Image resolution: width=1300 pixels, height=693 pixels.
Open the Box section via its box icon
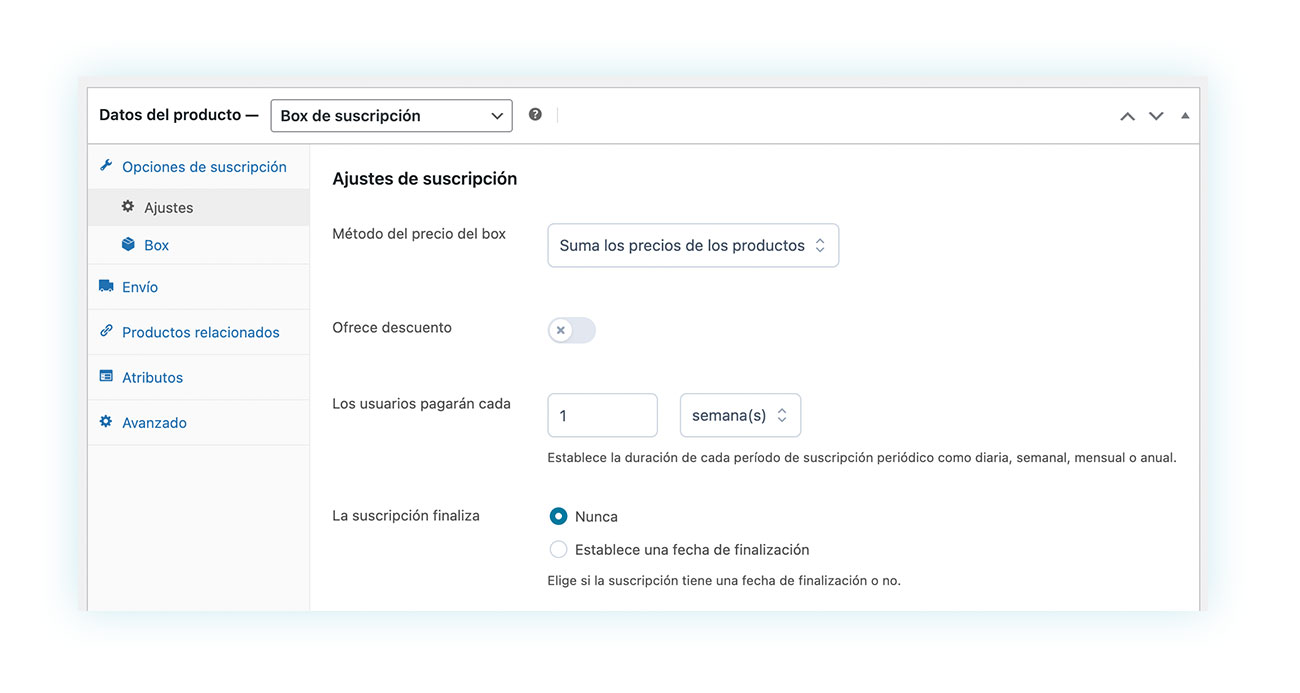128,244
